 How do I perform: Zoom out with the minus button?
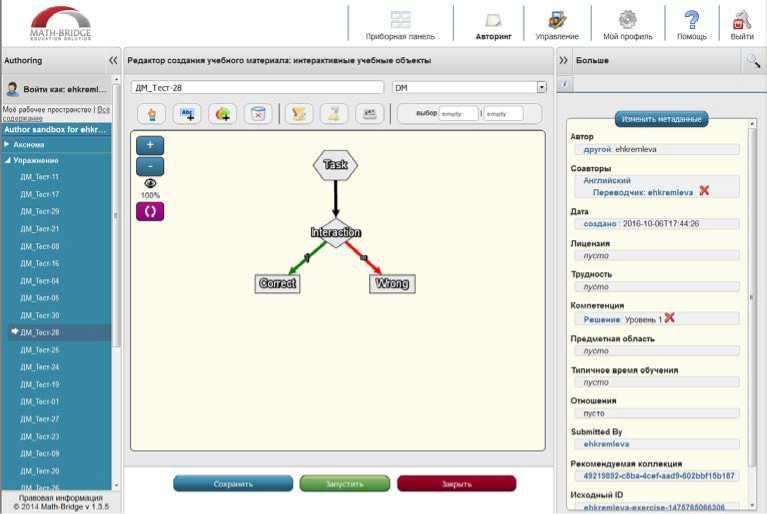coord(150,166)
